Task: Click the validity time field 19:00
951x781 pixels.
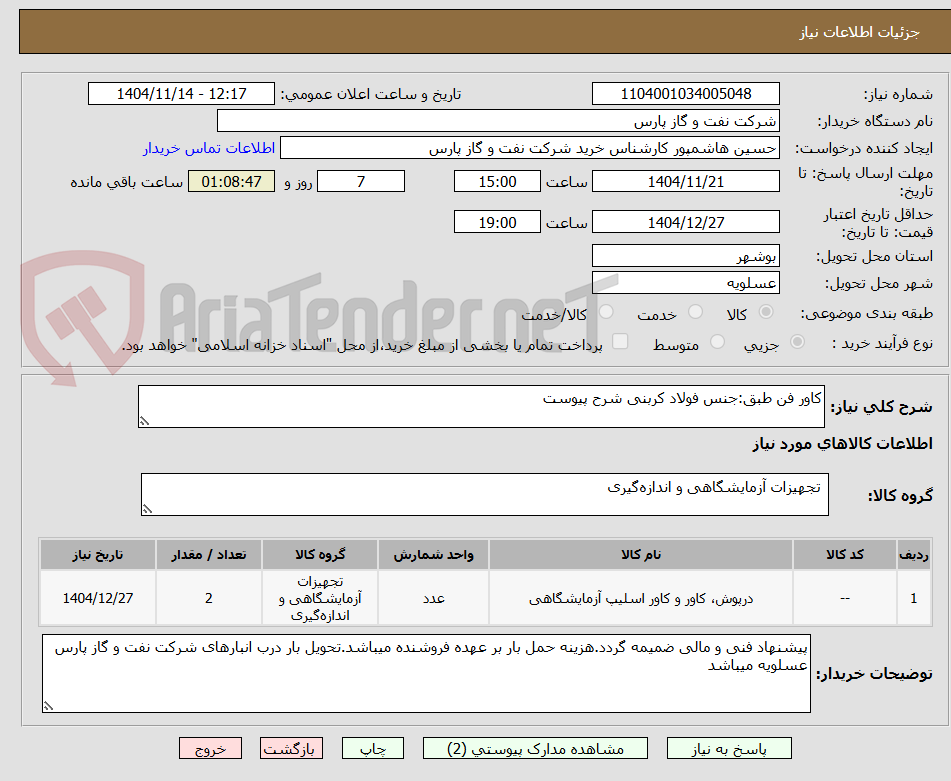Action: click(x=497, y=222)
